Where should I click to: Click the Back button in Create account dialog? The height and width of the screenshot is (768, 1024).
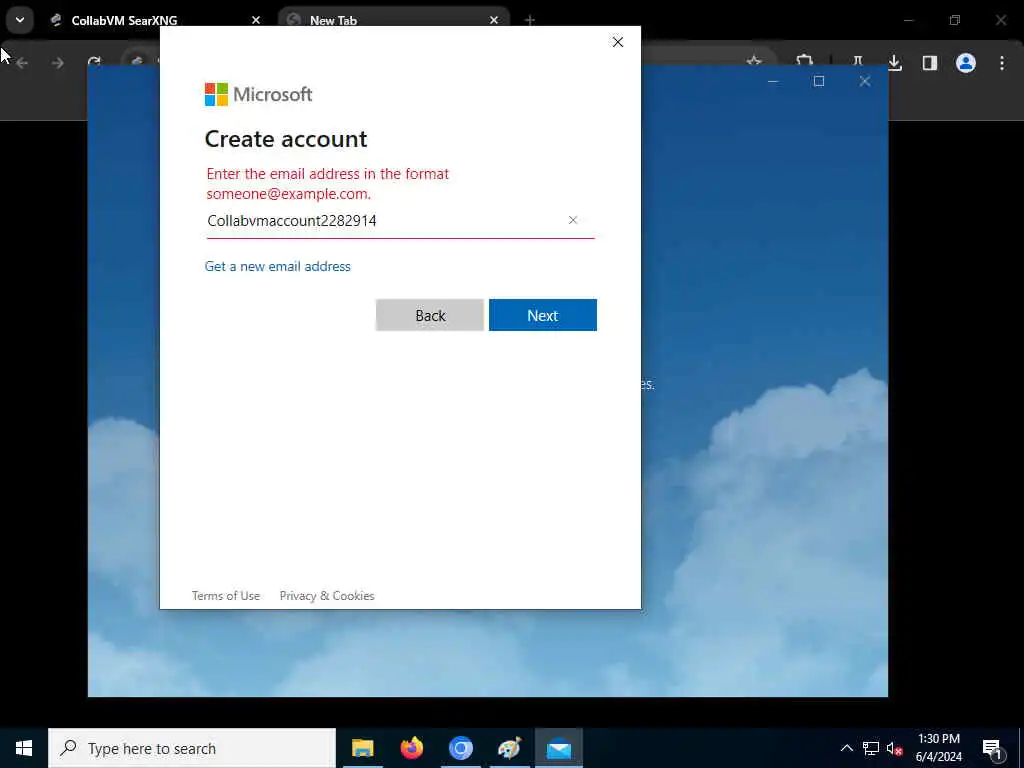(x=430, y=315)
